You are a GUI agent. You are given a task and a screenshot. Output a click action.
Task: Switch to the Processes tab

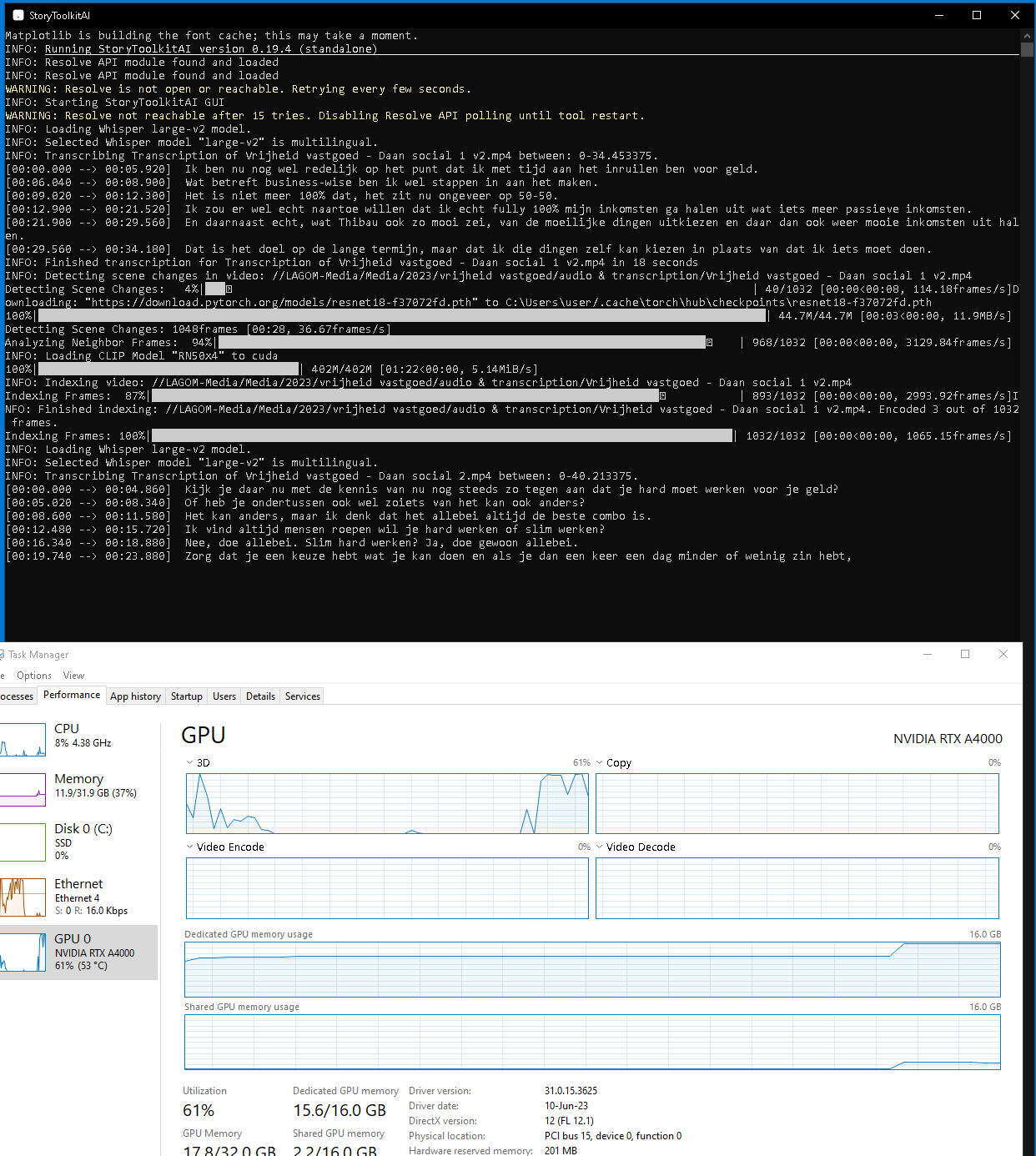coord(15,696)
